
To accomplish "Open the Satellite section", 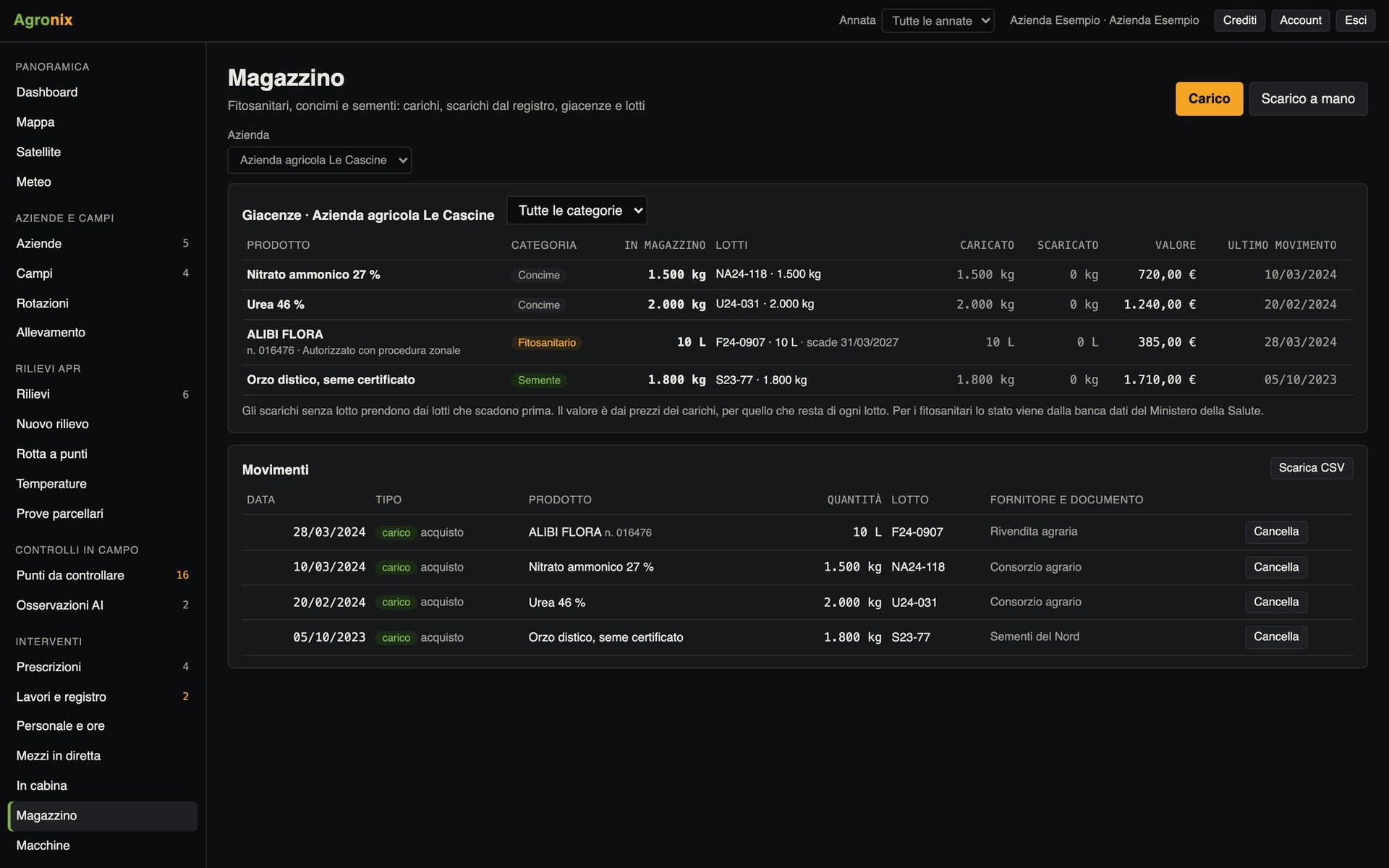I will point(103,152).
